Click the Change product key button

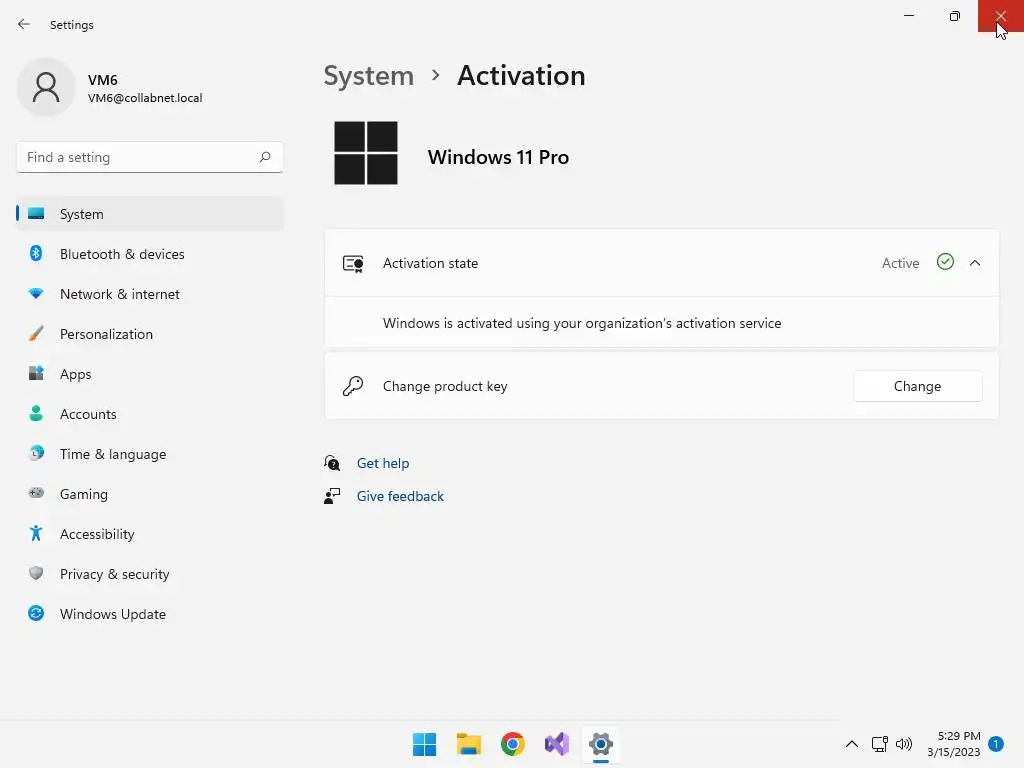(917, 386)
